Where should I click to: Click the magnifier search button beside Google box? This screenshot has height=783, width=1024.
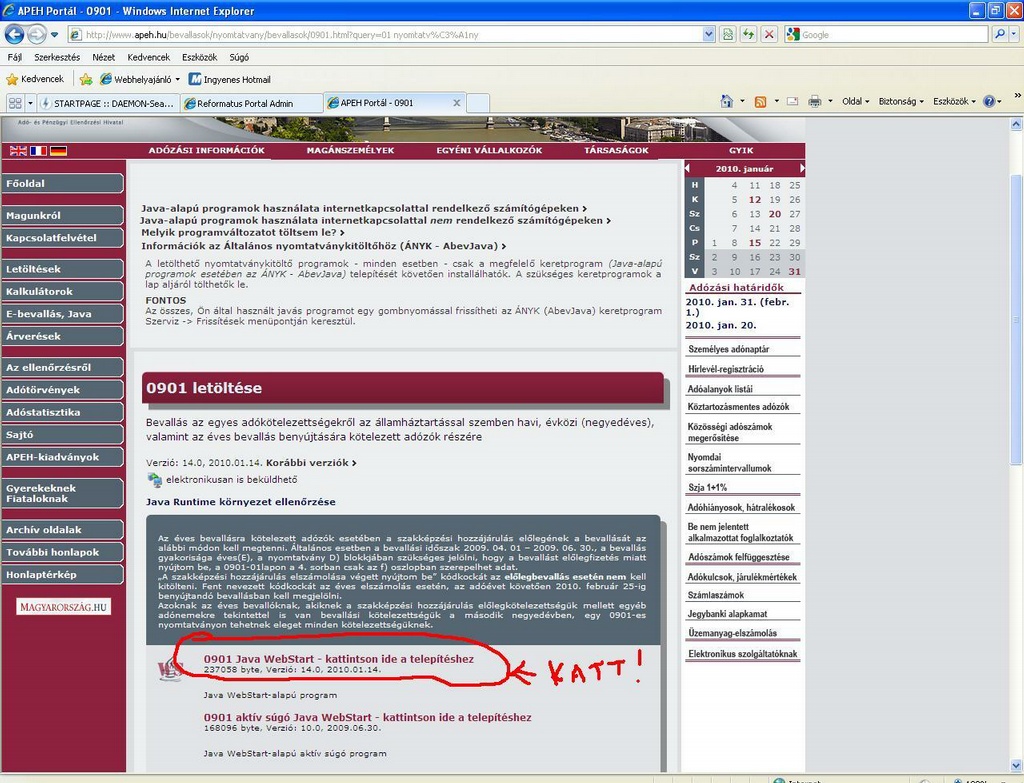pyautogui.click(x=999, y=35)
